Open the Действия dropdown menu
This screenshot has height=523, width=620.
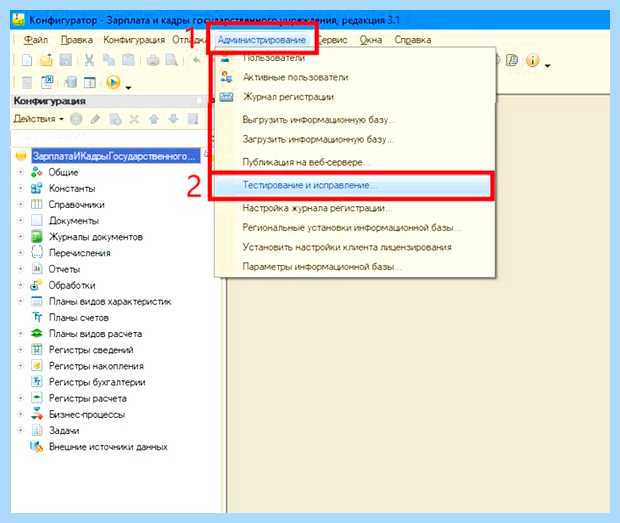click(x=38, y=119)
